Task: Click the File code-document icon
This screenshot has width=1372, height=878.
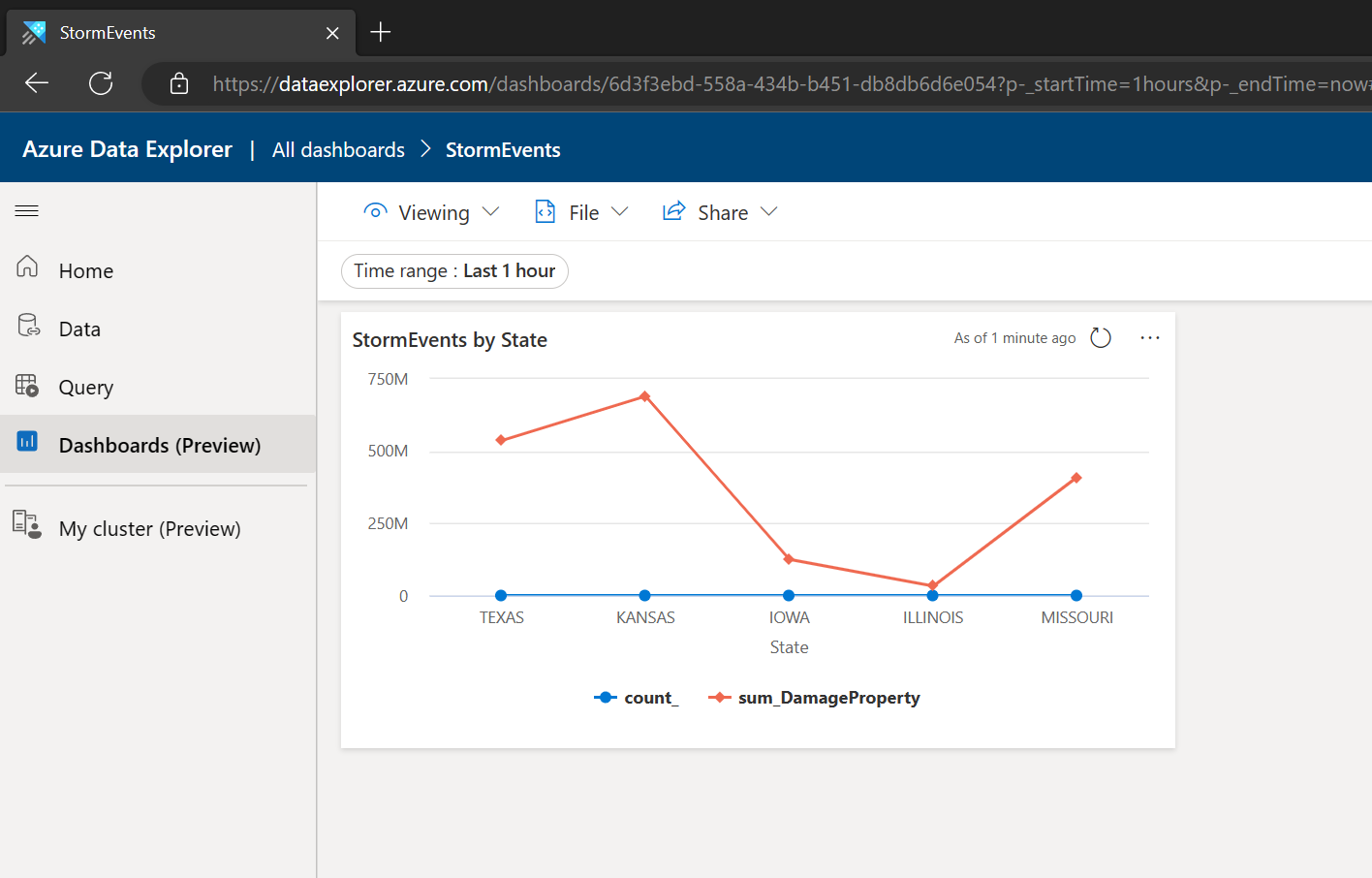Action: [x=546, y=211]
